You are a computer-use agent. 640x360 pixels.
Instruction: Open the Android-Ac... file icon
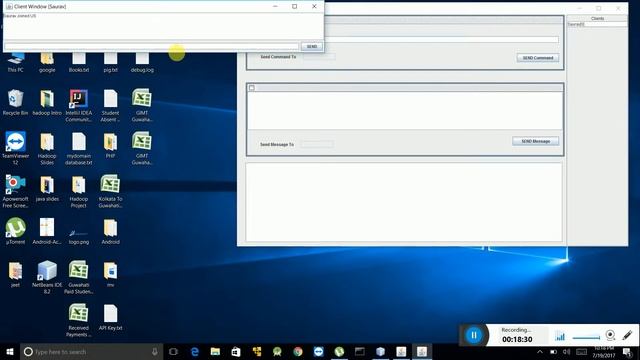pyautogui.click(x=47, y=231)
